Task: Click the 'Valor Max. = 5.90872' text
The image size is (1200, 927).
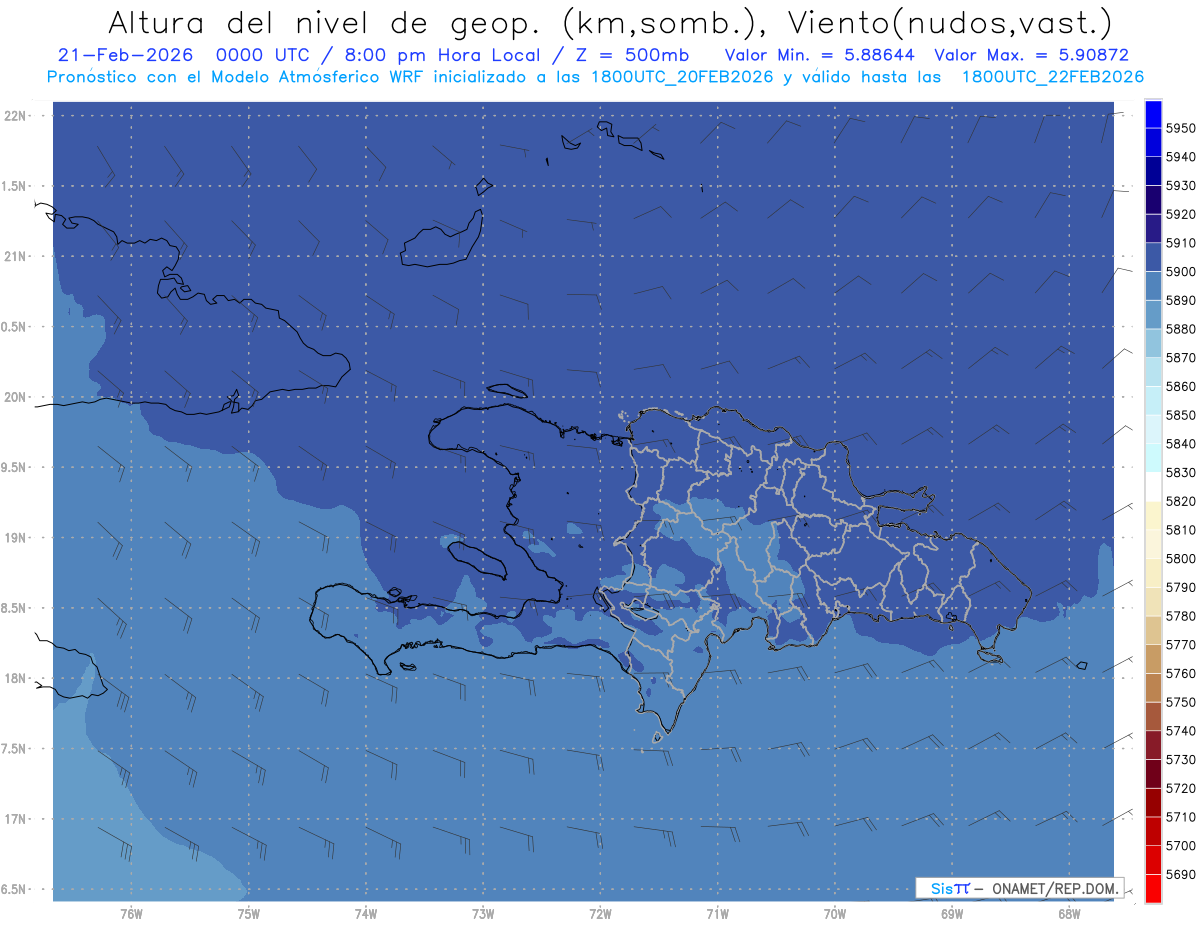Action: 1032,56
